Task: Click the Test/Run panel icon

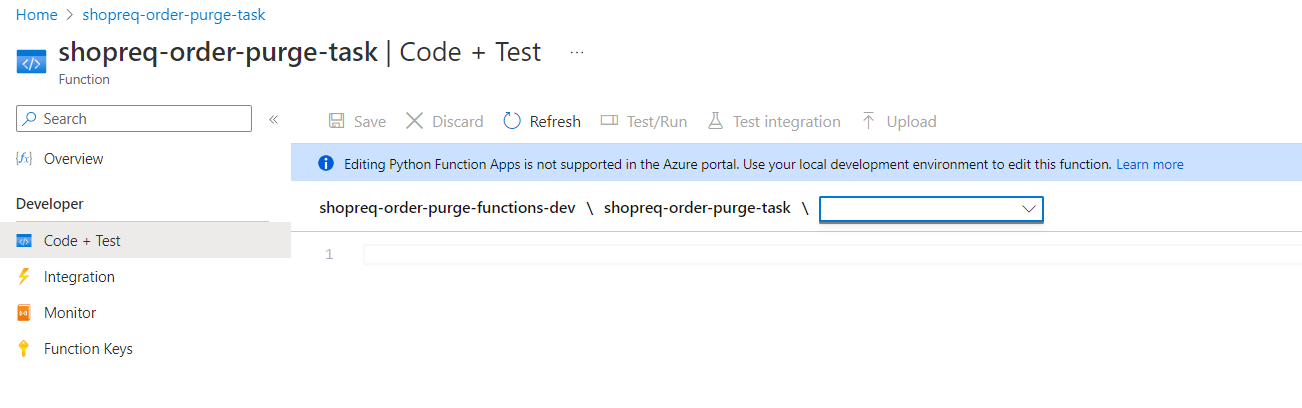Action: coord(609,121)
